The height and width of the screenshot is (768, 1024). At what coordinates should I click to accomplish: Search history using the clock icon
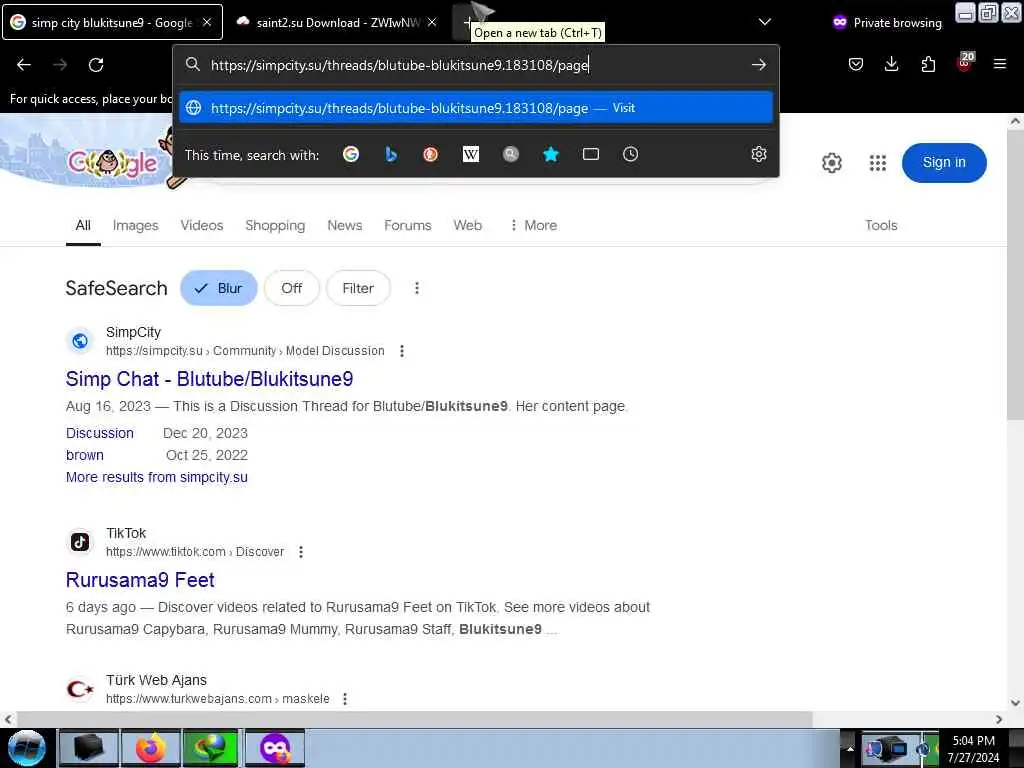630,154
